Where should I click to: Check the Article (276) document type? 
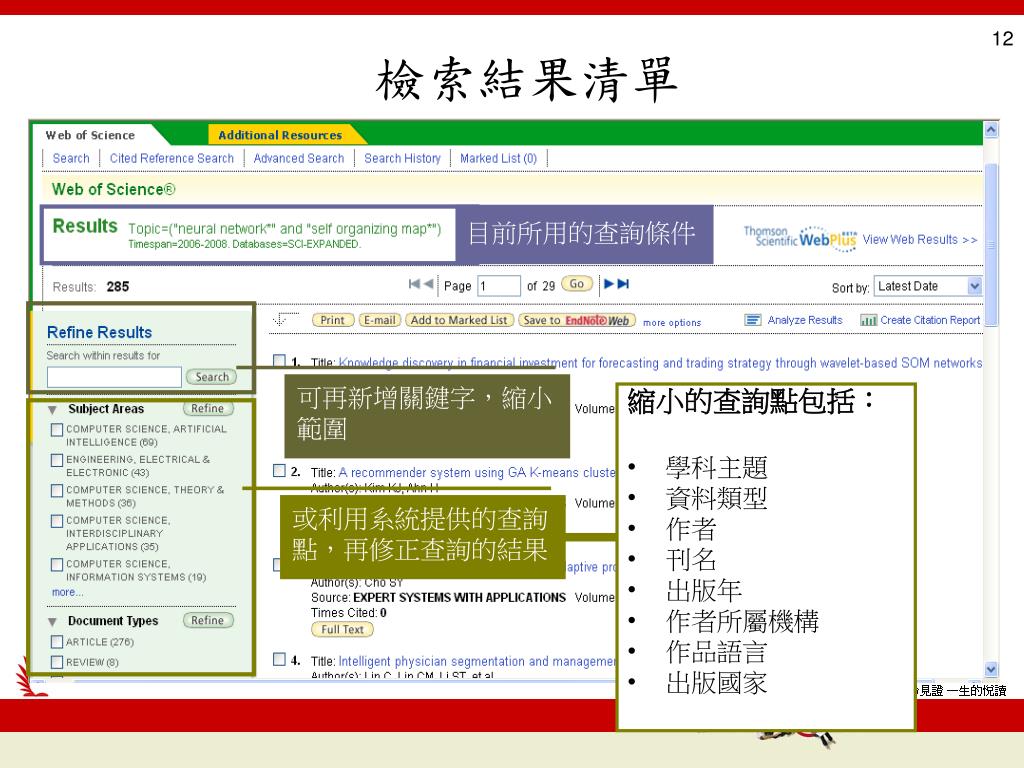coord(57,642)
